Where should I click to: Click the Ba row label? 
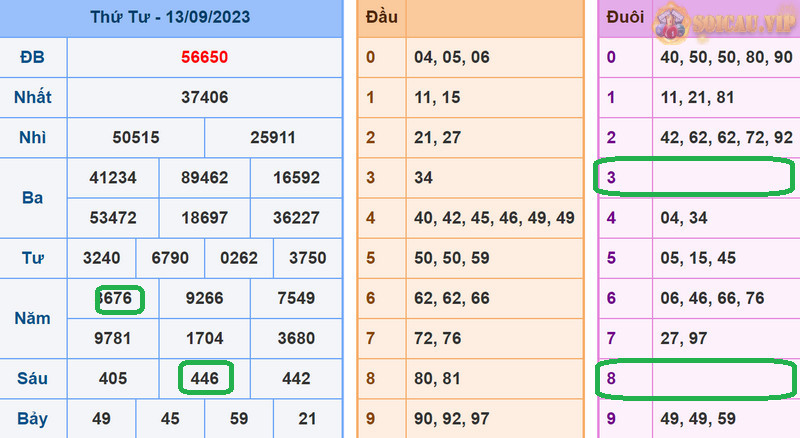pos(32,197)
